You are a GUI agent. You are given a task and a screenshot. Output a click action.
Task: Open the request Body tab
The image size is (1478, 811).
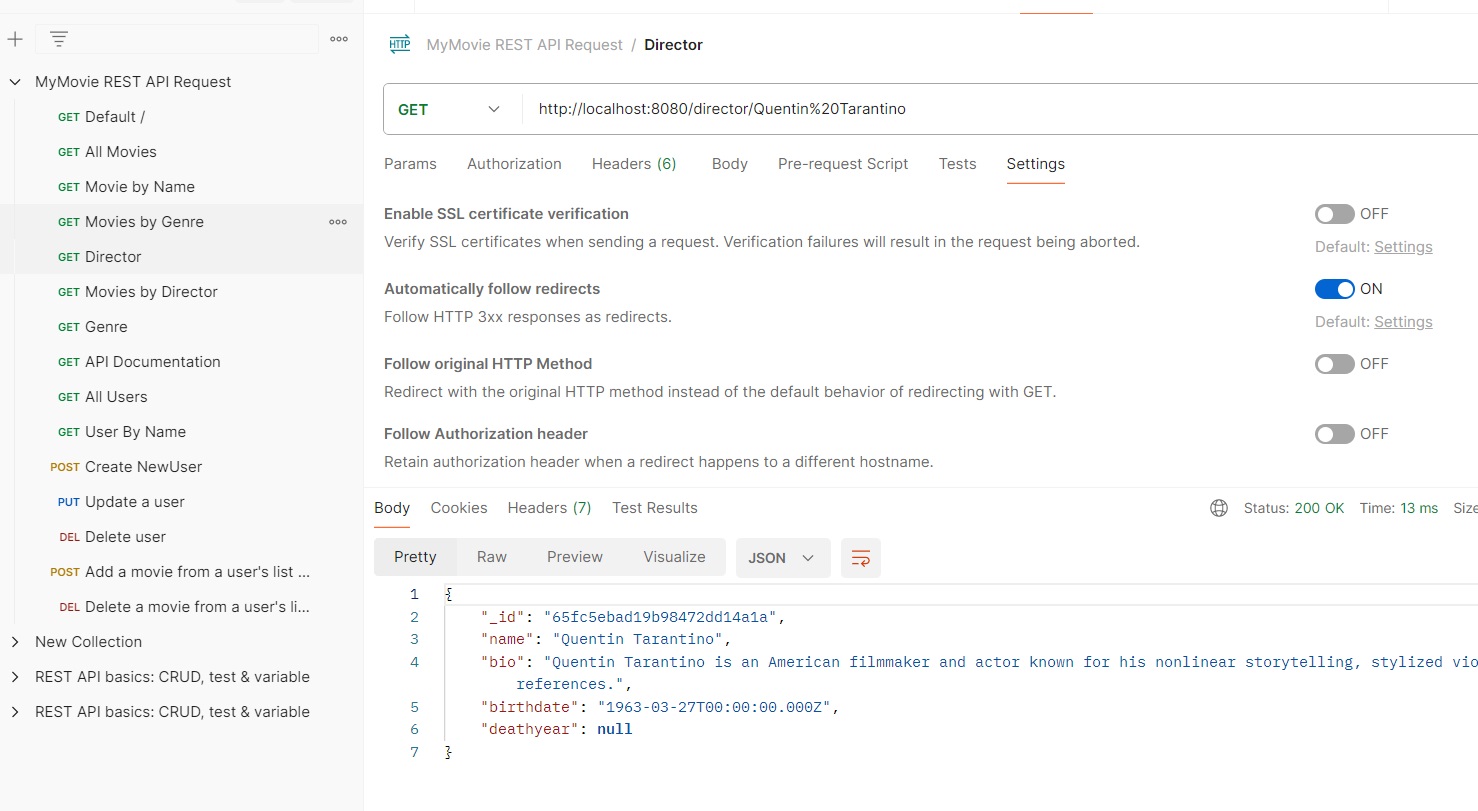pyautogui.click(x=729, y=164)
